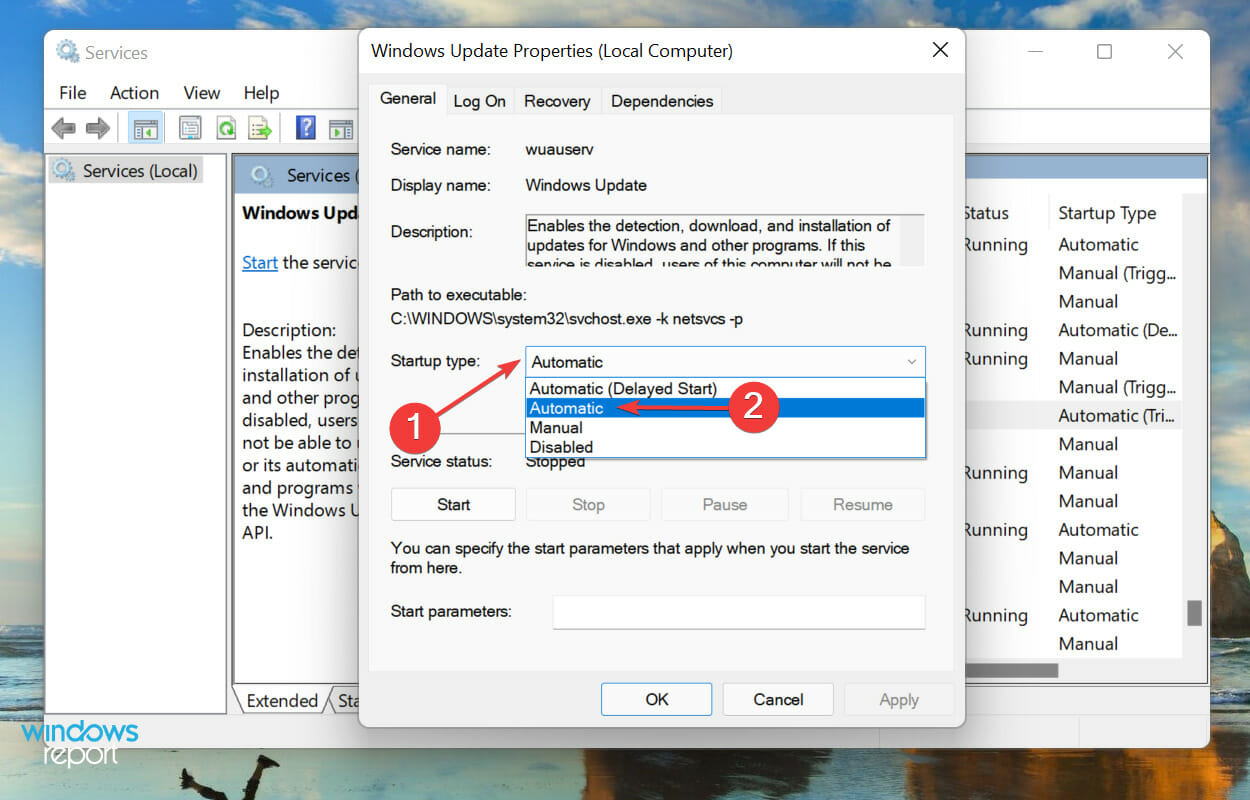The width and height of the screenshot is (1250, 800).
Task: Open the Help menu in Services window
Action: [x=261, y=93]
